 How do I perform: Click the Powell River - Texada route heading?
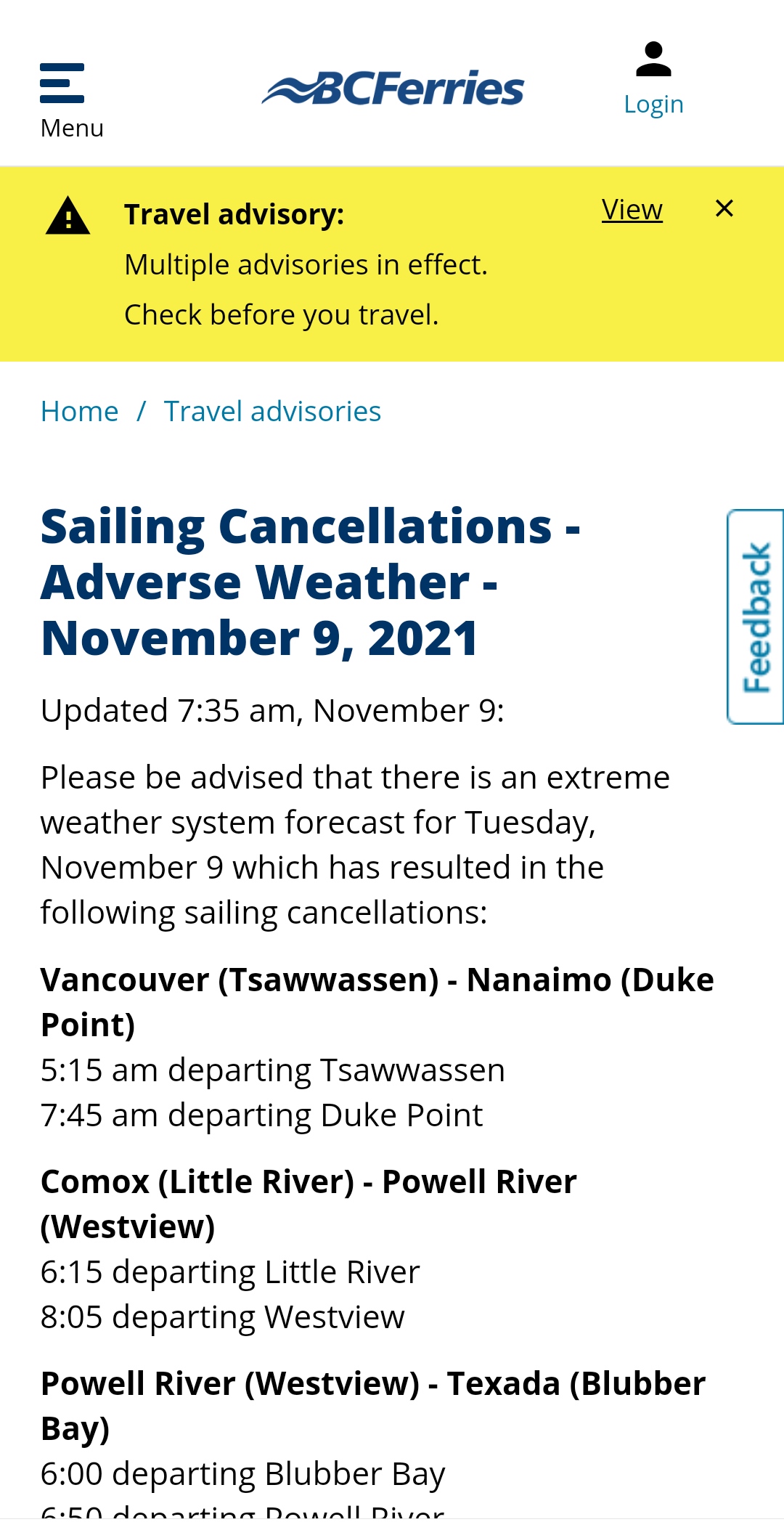click(x=373, y=1406)
